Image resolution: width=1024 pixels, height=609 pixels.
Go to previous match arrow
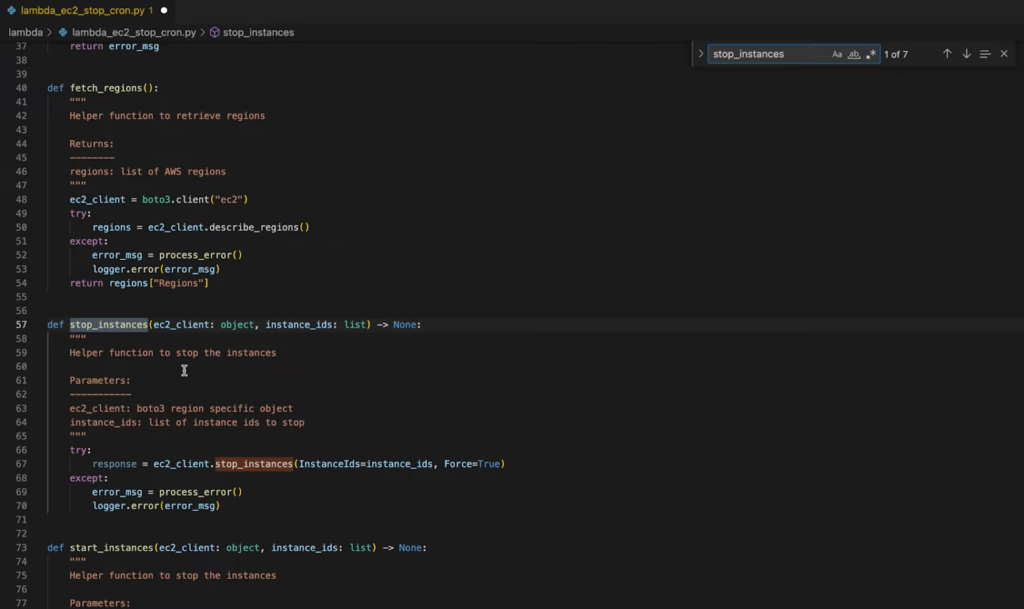pos(947,54)
